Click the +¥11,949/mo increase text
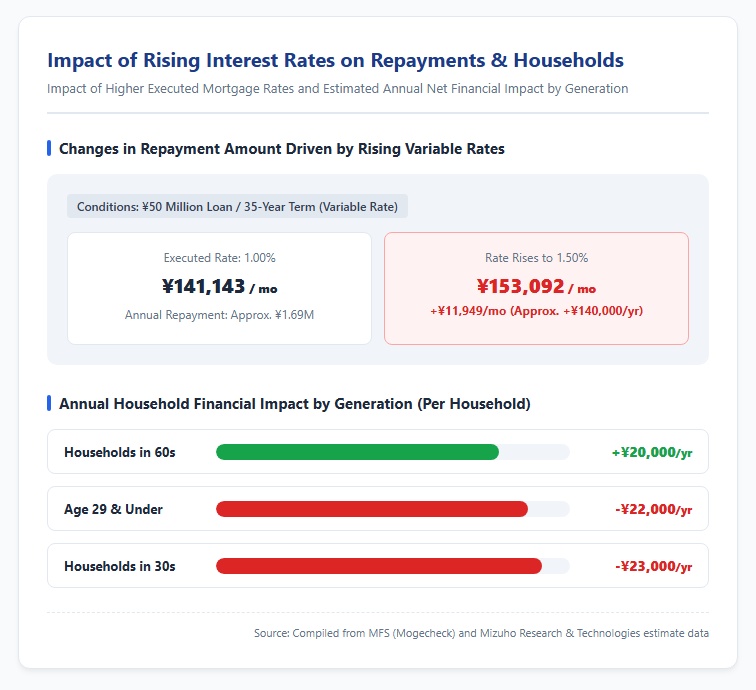The image size is (756, 690). coord(536,311)
